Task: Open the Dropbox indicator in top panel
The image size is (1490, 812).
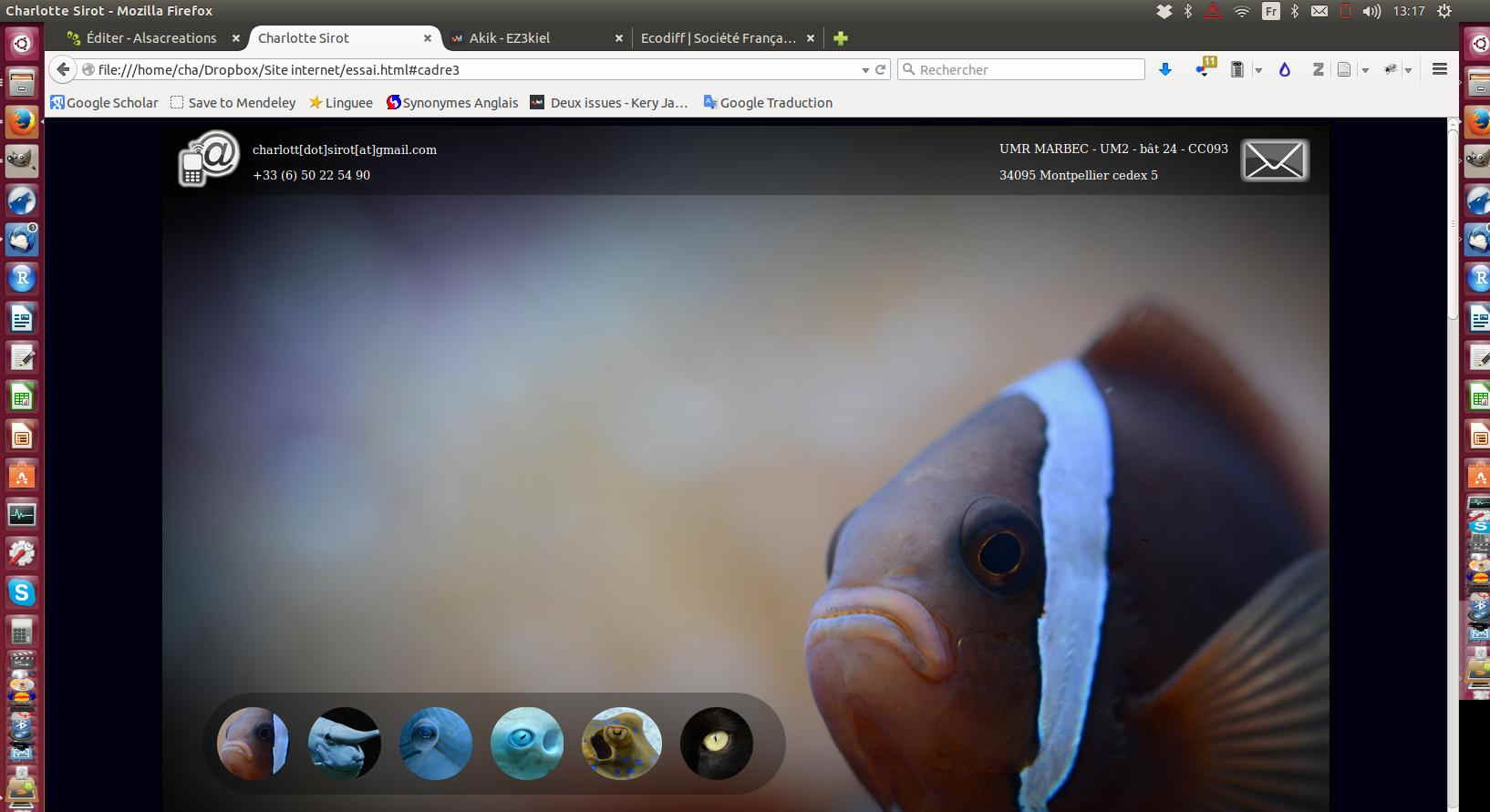Action: click(x=1164, y=11)
